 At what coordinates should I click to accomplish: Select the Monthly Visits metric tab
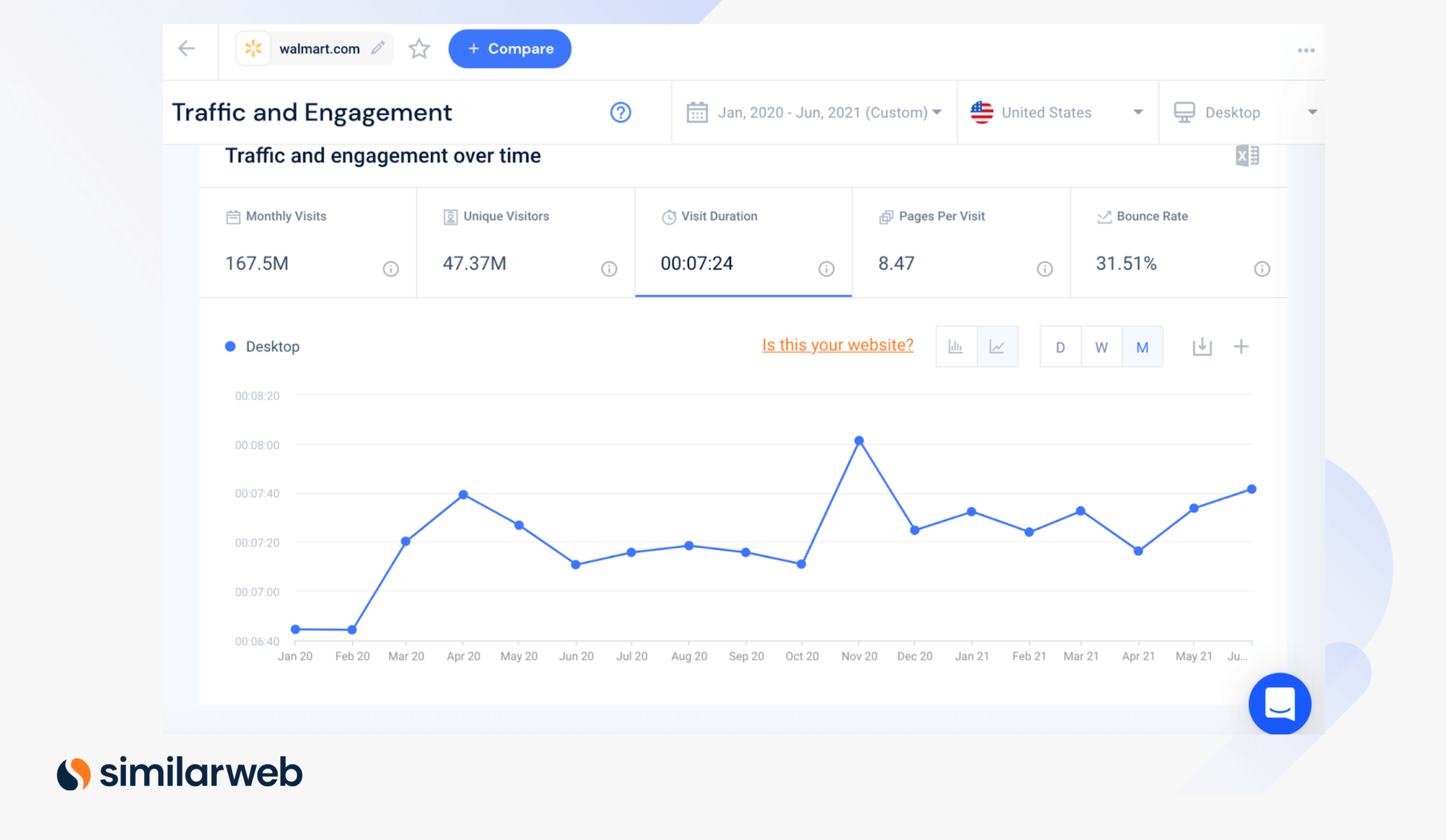point(307,242)
